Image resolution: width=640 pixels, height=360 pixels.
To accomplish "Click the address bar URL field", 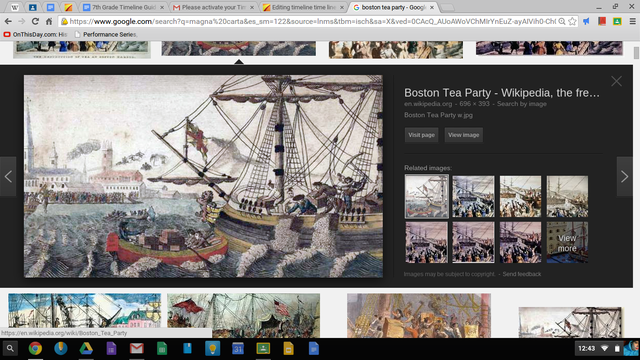I will (x=312, y=21).
